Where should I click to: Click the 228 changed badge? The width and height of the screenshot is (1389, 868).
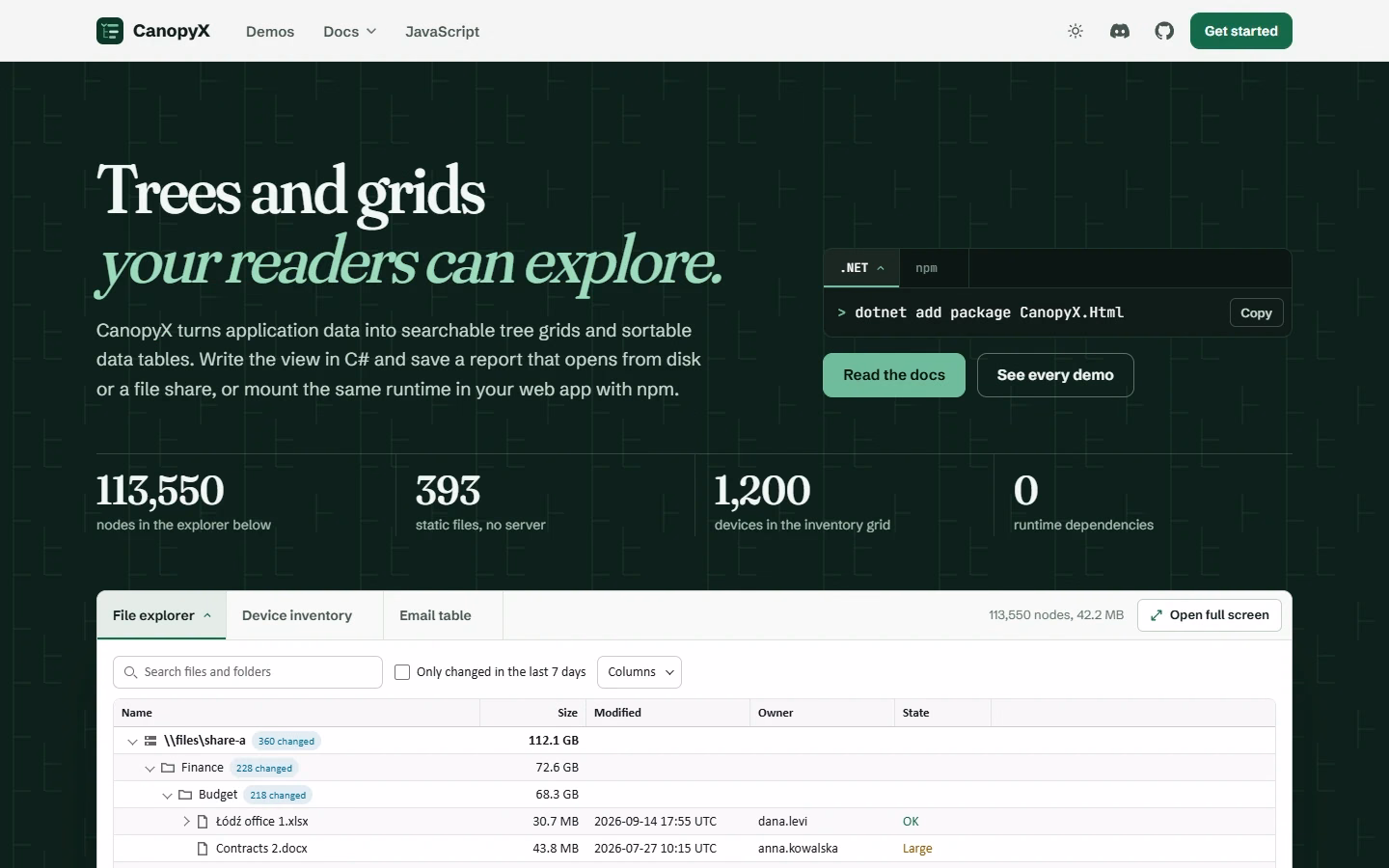click(264, 768)
